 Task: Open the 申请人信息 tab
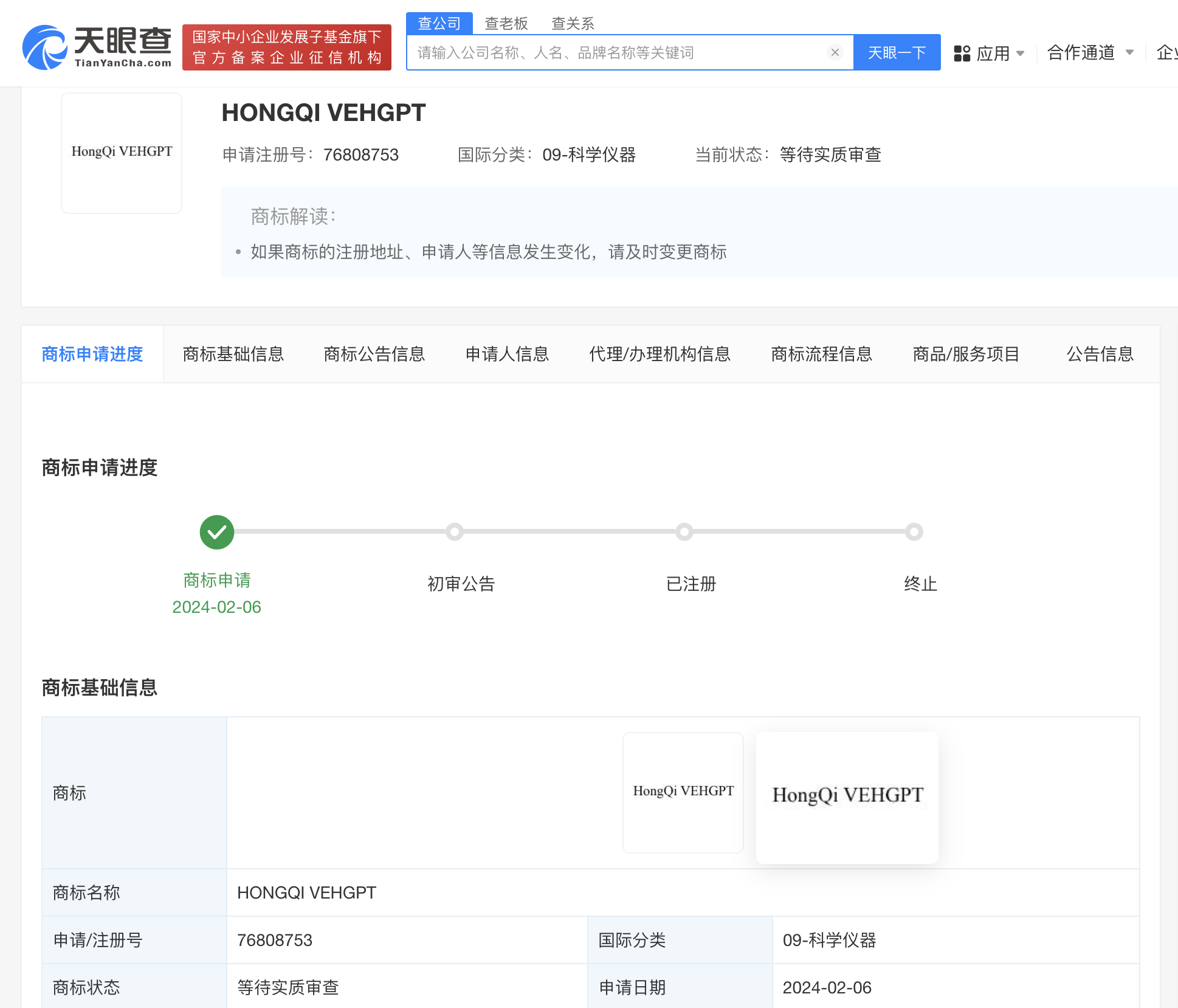[507, 354]
